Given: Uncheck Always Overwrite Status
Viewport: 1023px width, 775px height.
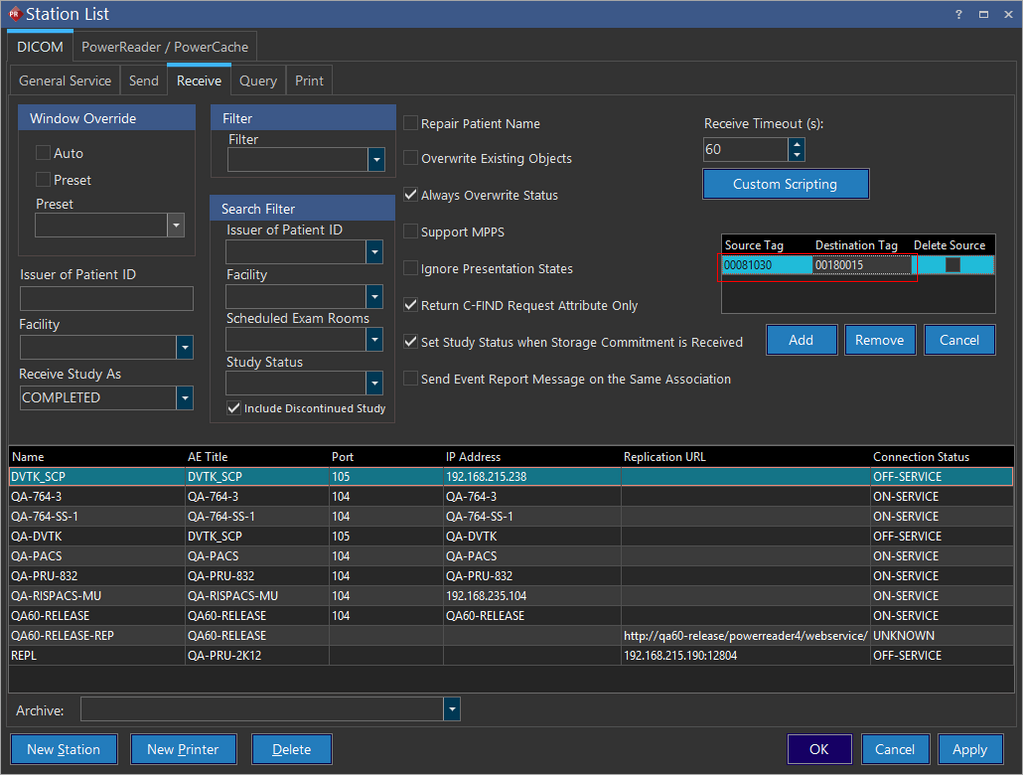Looking at the screenshot, I should click(x=411, y=195).
